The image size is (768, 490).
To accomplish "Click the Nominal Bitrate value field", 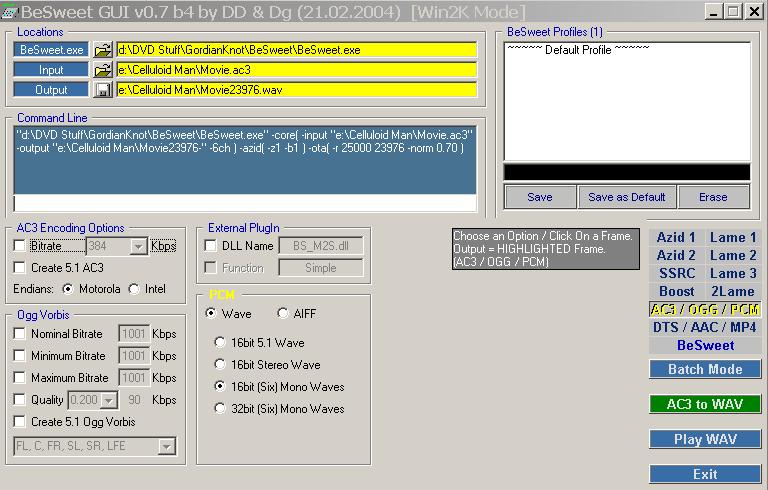I will [x=133, y=334].
